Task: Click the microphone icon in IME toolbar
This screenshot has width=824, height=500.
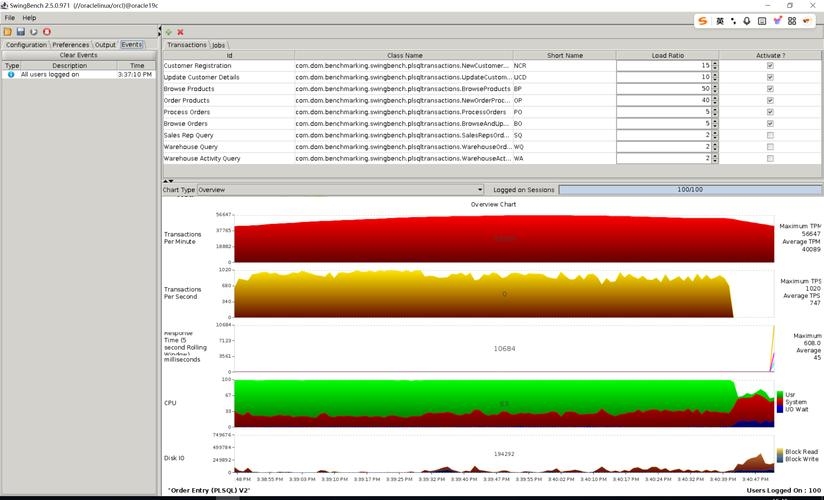Action: (x=747, y=21)
